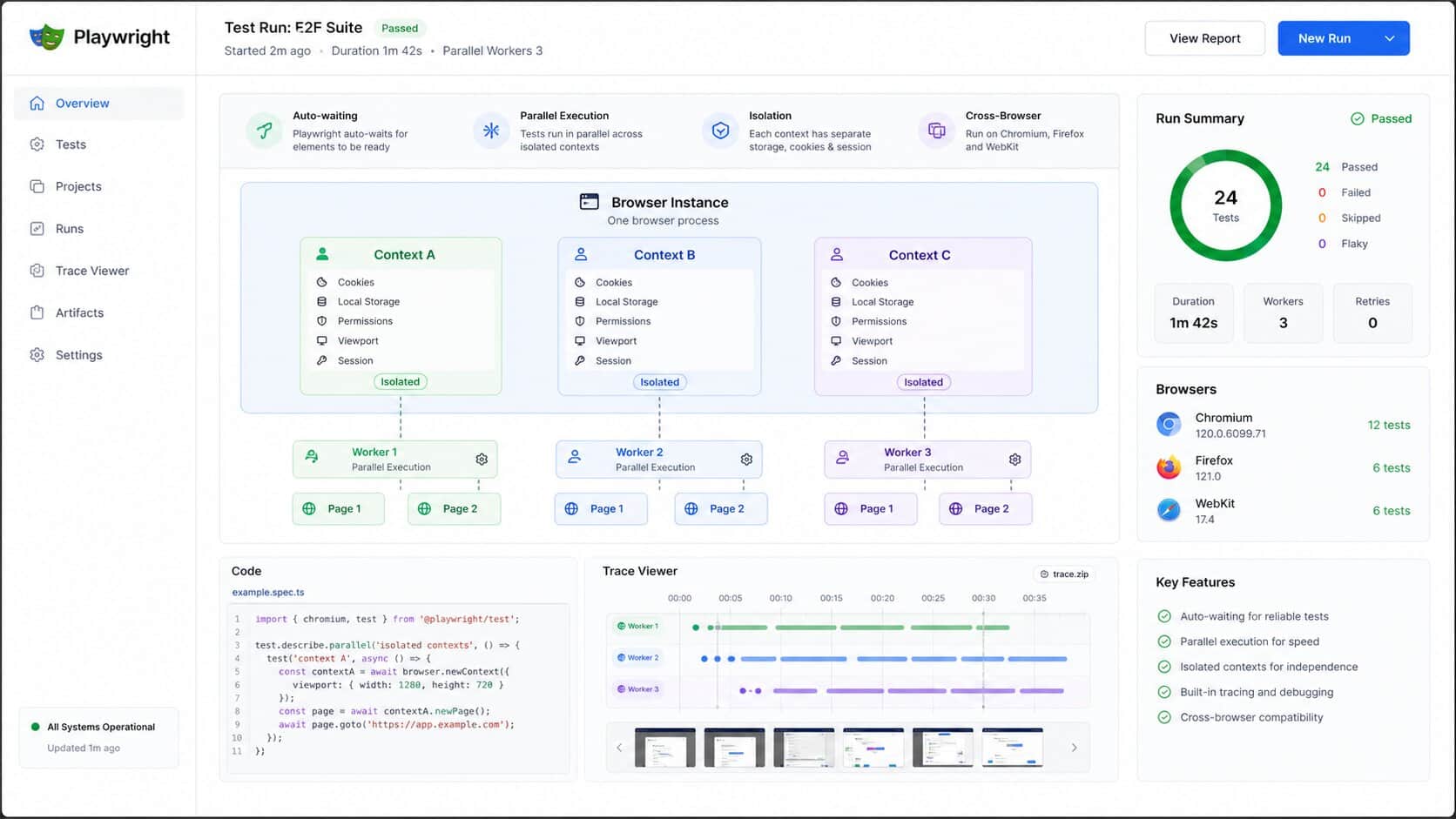This screenshot has height=819, width=1456.
Task: Click the Chromium browser icon
Action: point(1169,425)
